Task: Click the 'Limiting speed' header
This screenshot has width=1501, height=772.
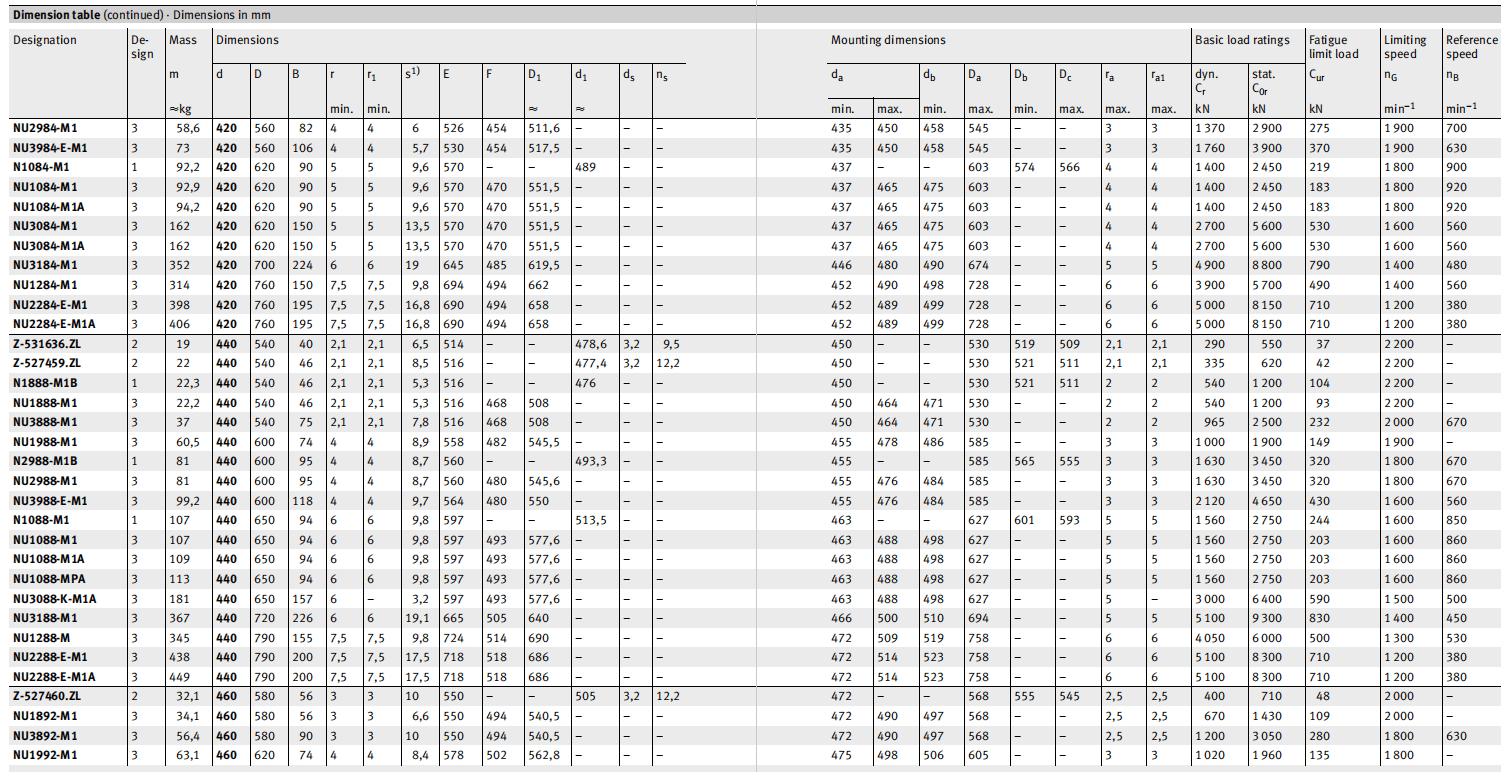Action: click(1406, 47)
